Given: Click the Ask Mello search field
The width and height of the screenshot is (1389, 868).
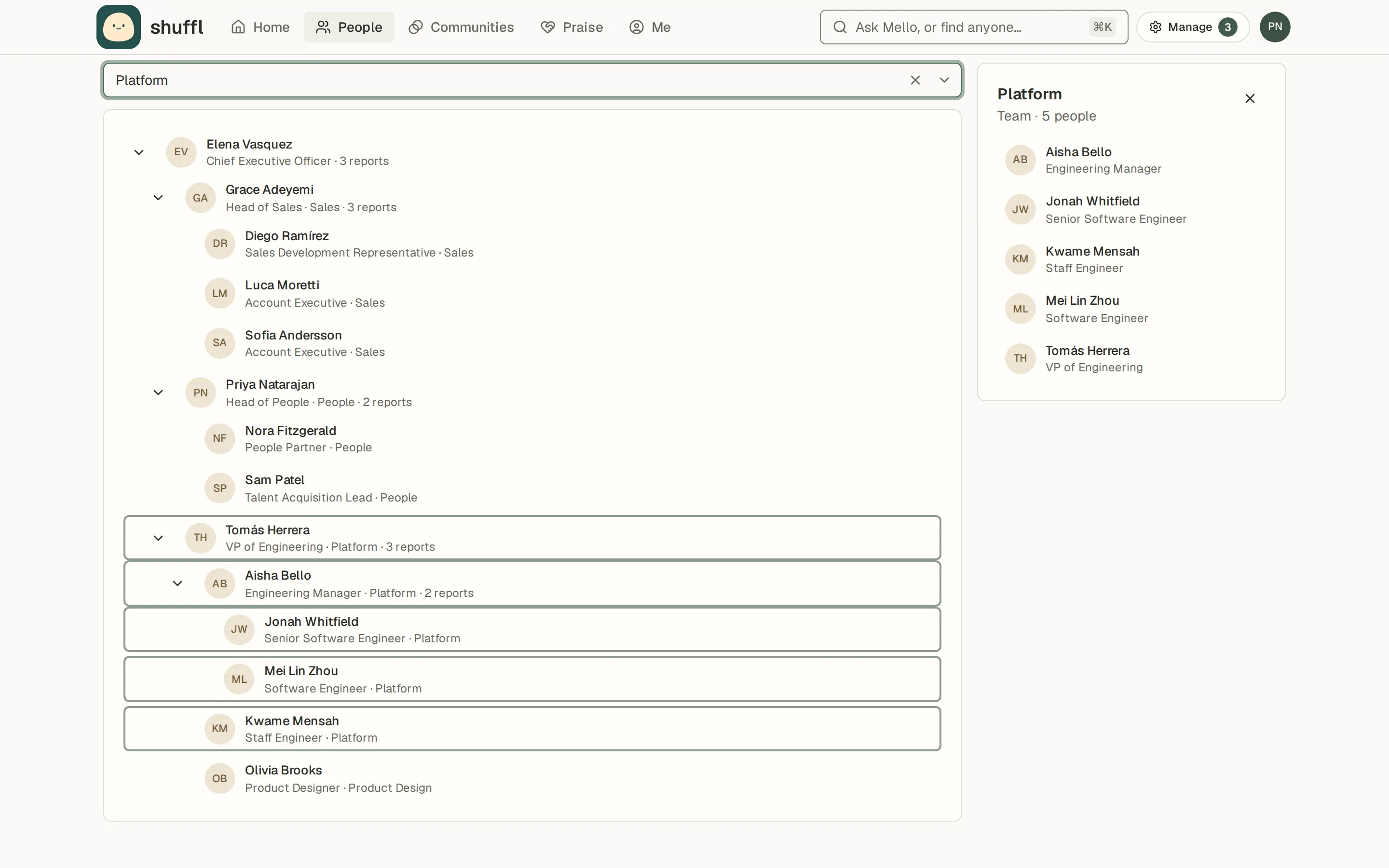Looking at the screenshot, I should (x=973, y=27).
